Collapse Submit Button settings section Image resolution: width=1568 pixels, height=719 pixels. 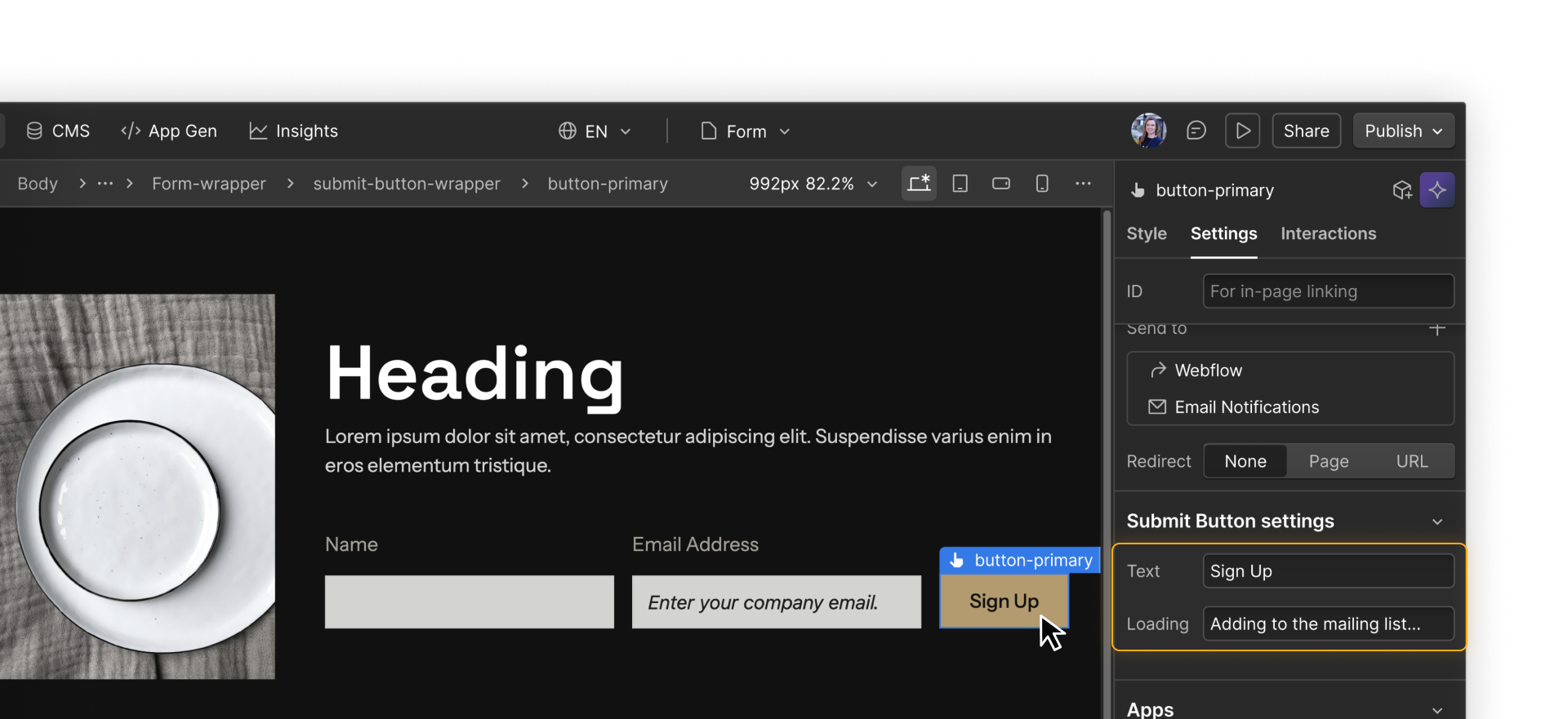click(1437, 521)
